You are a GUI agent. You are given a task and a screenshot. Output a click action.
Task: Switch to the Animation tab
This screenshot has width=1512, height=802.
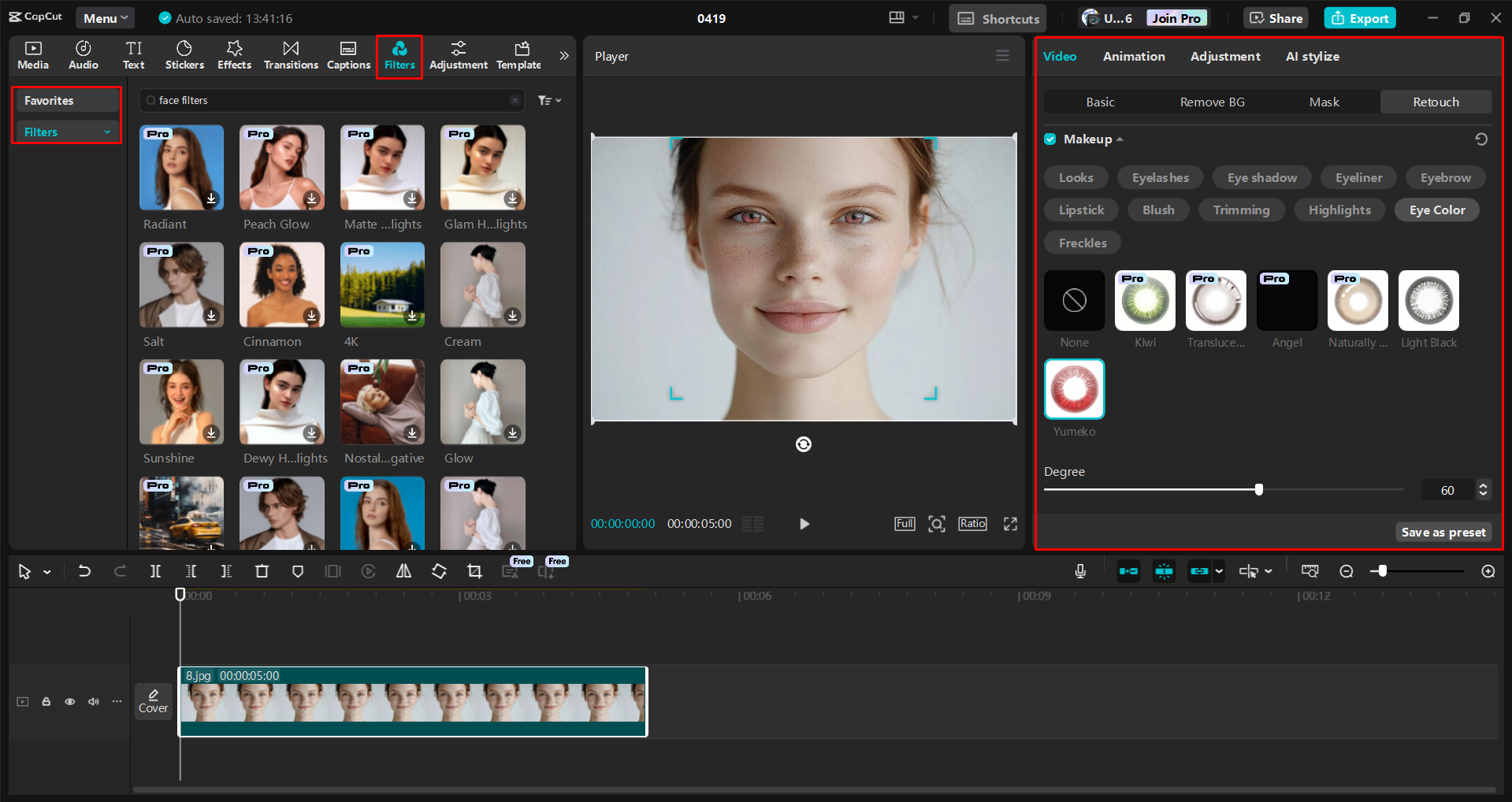(1133, 57)
